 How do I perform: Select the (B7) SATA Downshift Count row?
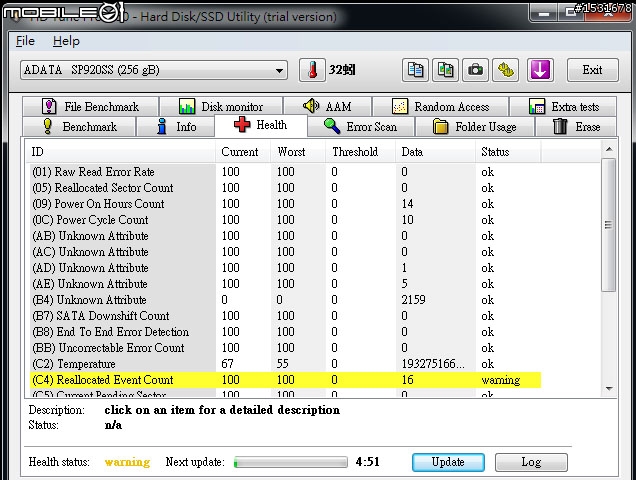pyautogui.click(x=285, y=316)
